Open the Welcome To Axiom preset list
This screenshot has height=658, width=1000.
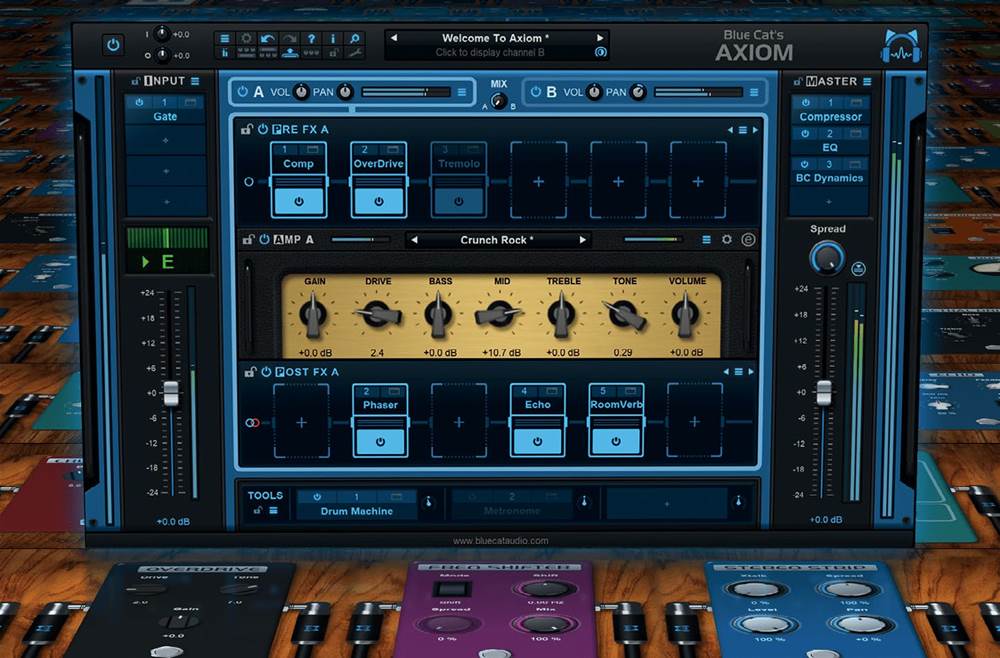(496, 38)
